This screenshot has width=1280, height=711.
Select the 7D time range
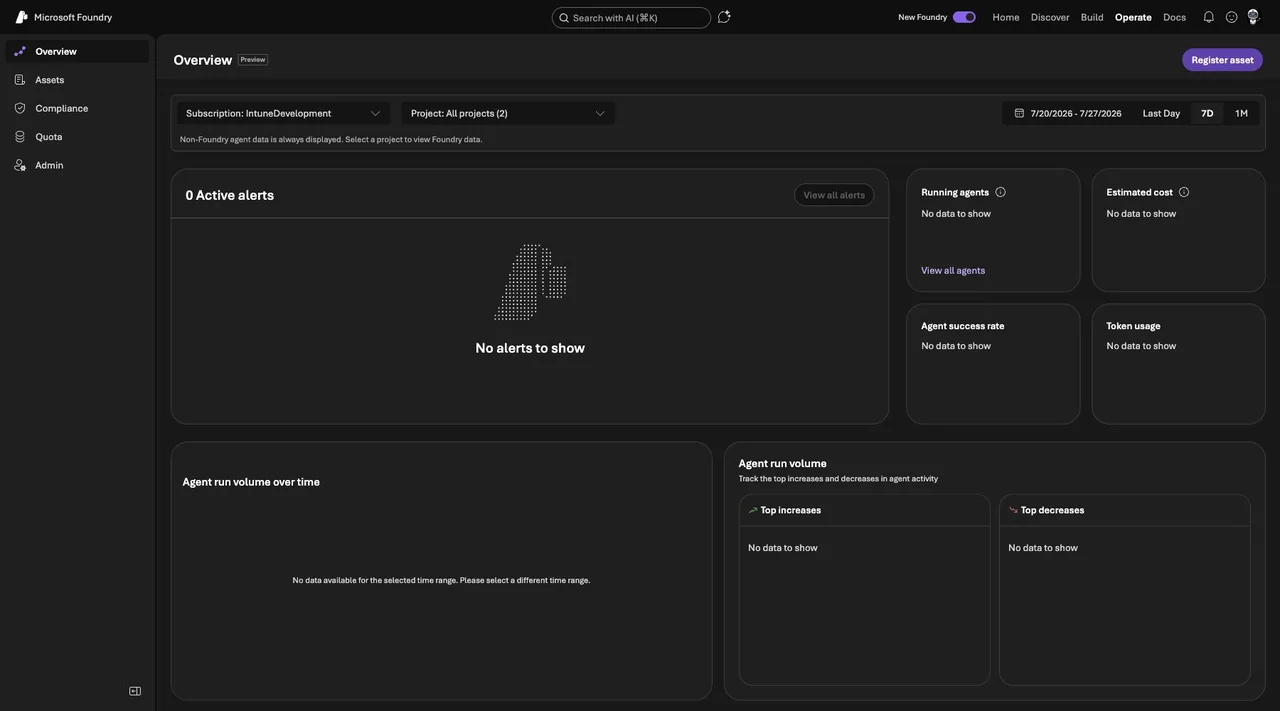tap(1207, 113)
